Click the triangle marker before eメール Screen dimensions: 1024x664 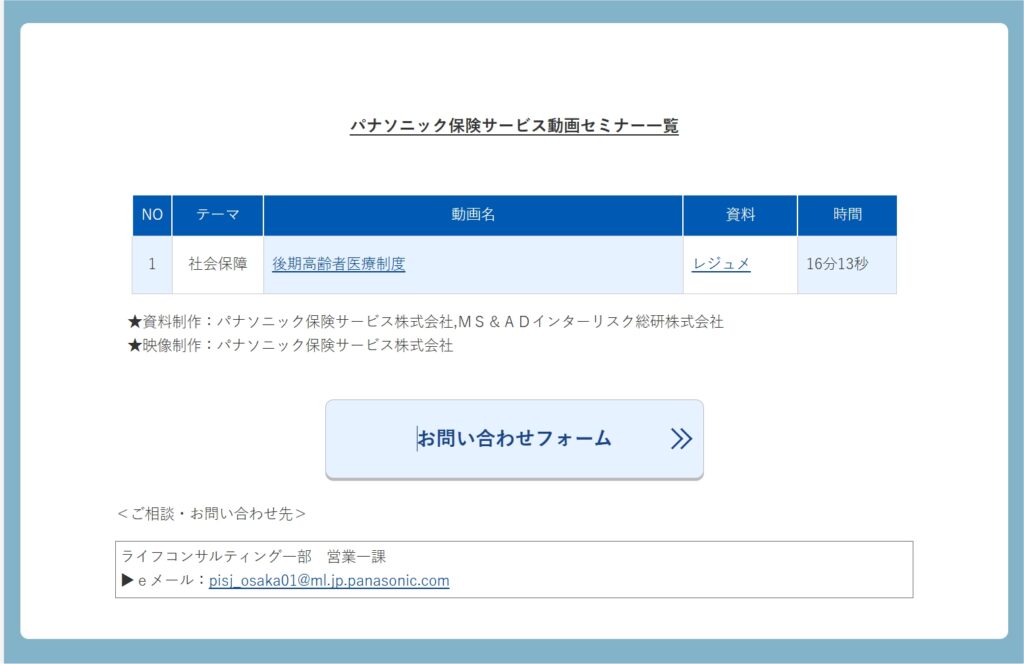coord(127,580)
